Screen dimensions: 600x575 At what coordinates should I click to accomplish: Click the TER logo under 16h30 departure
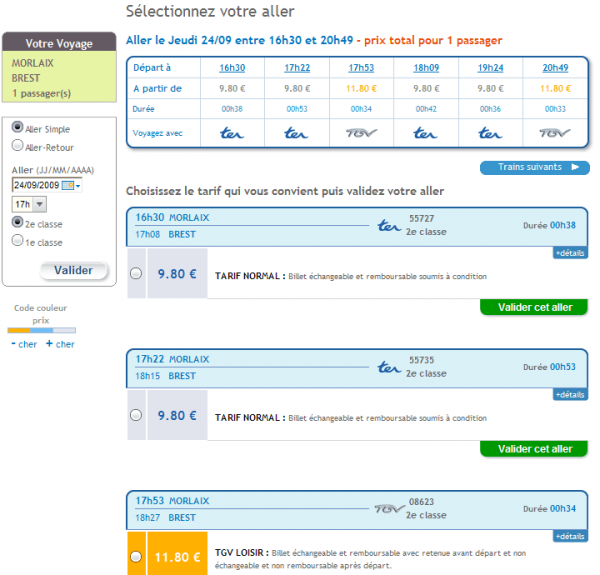(x=232, y=133)
